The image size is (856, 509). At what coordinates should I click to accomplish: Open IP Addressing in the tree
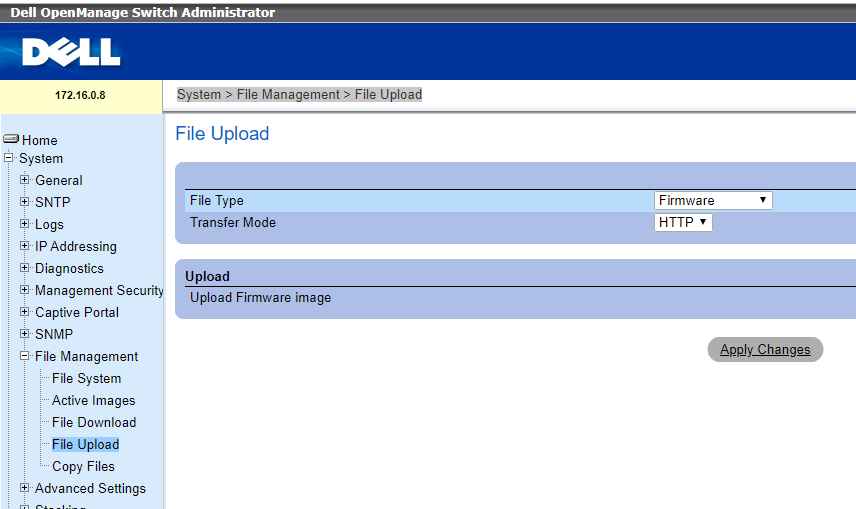pos(76,246)
